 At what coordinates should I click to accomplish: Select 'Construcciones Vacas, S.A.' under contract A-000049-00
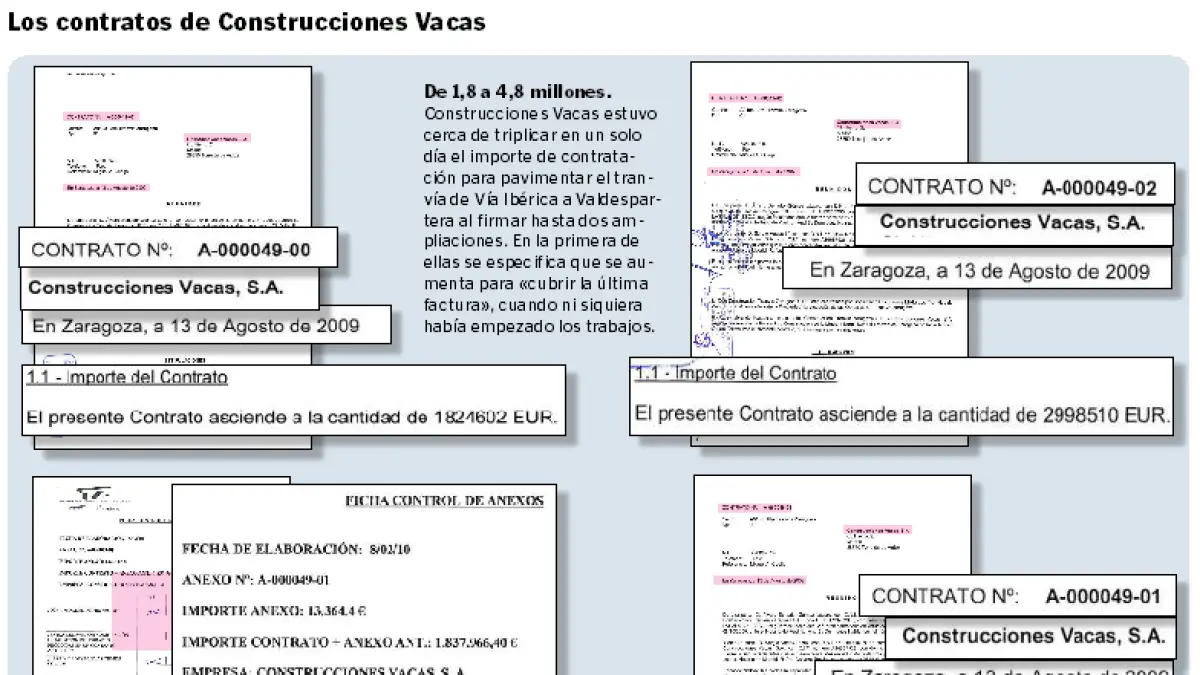click(156, 288)
